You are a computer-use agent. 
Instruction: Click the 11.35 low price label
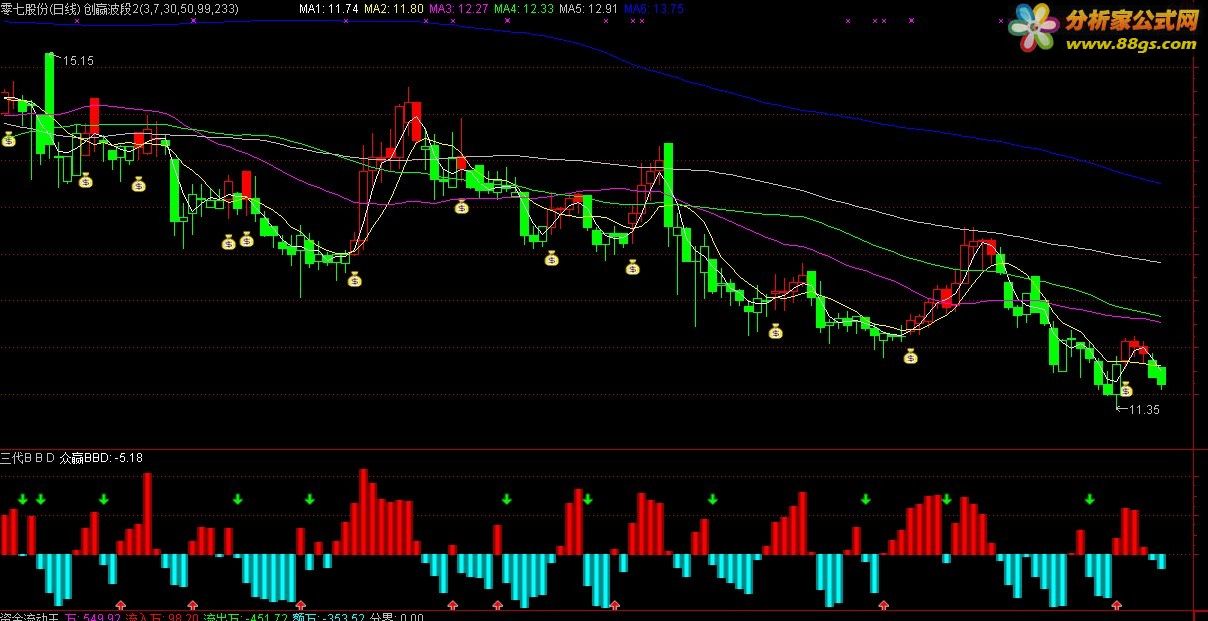click(x=1144, y=409)
